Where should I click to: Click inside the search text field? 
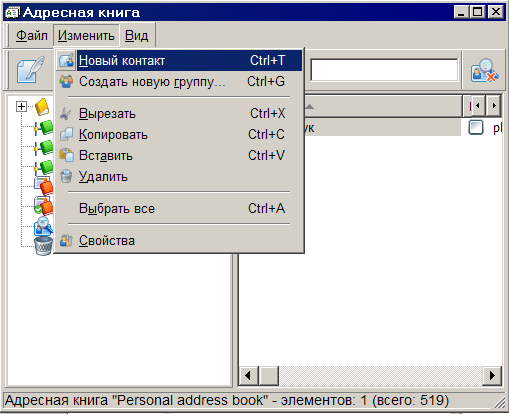coord(384,70)
